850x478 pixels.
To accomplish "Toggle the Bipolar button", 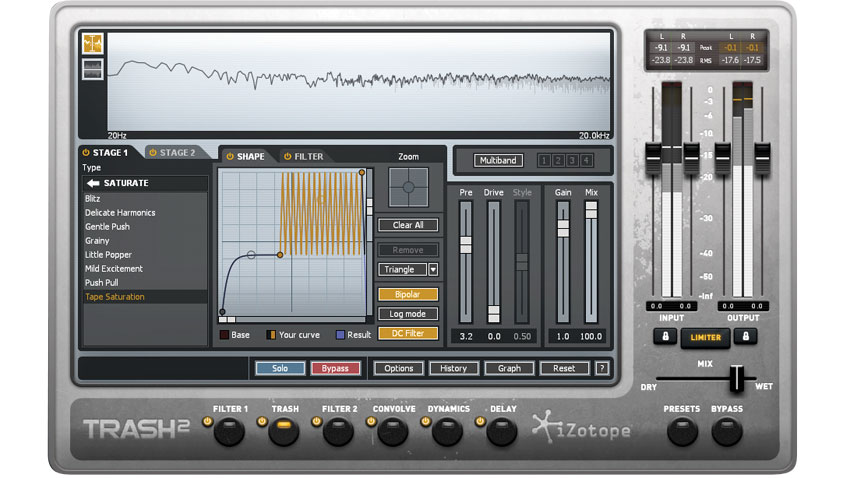I will pos(408,294).
